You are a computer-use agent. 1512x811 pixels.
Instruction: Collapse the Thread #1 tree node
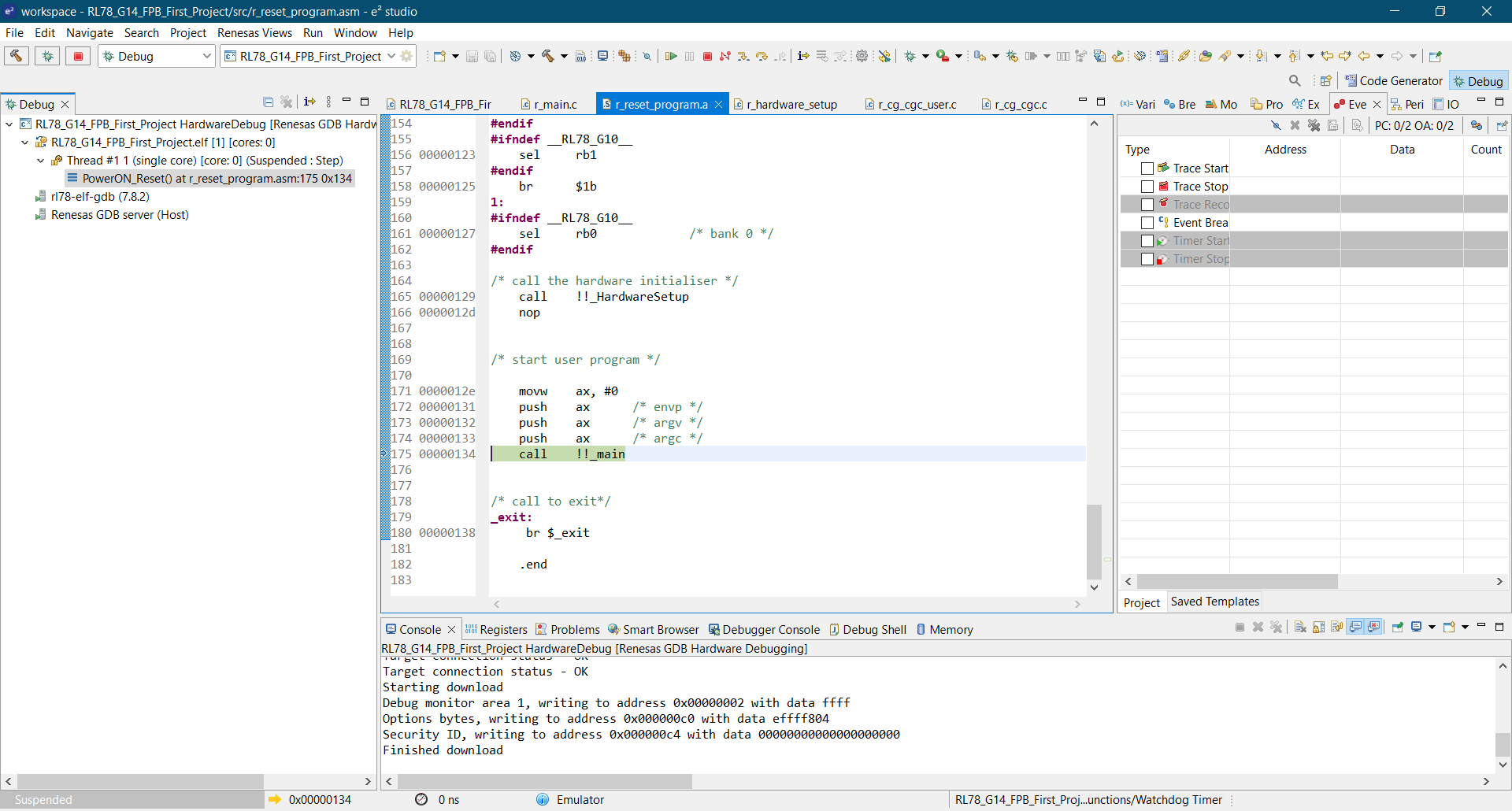pos(39,160)
